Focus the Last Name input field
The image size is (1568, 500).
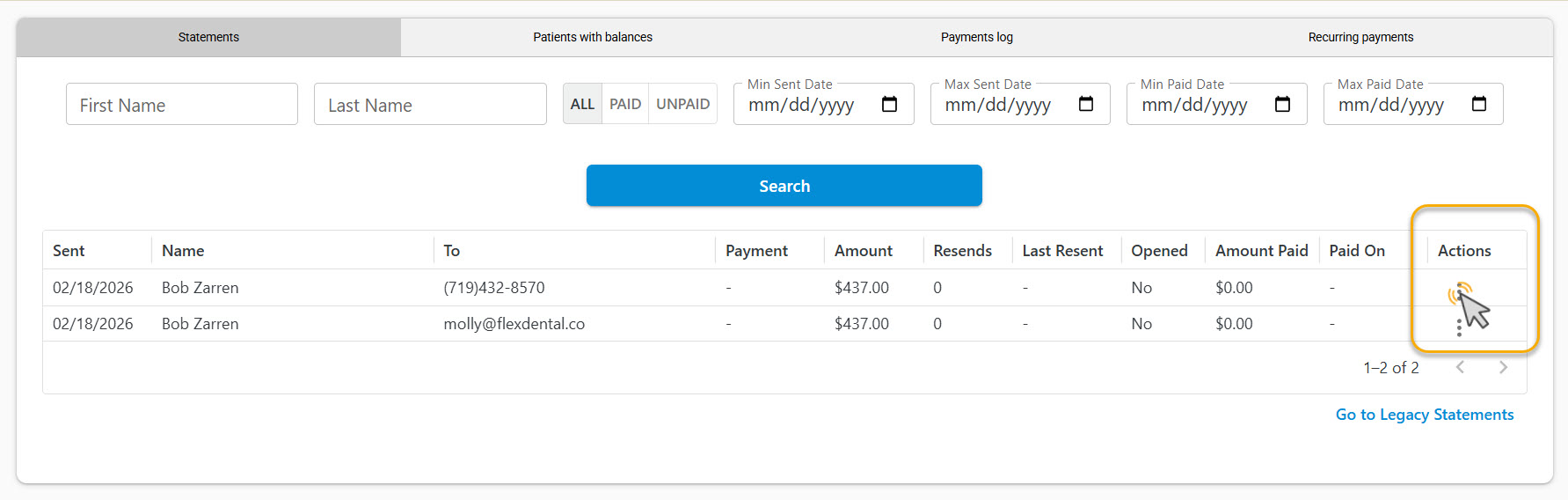(430, 104)
